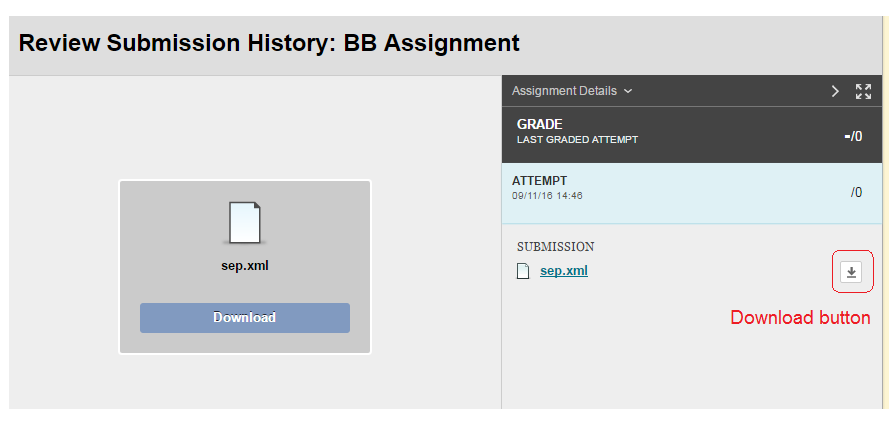Click the GRADE heading

(540, 124)
